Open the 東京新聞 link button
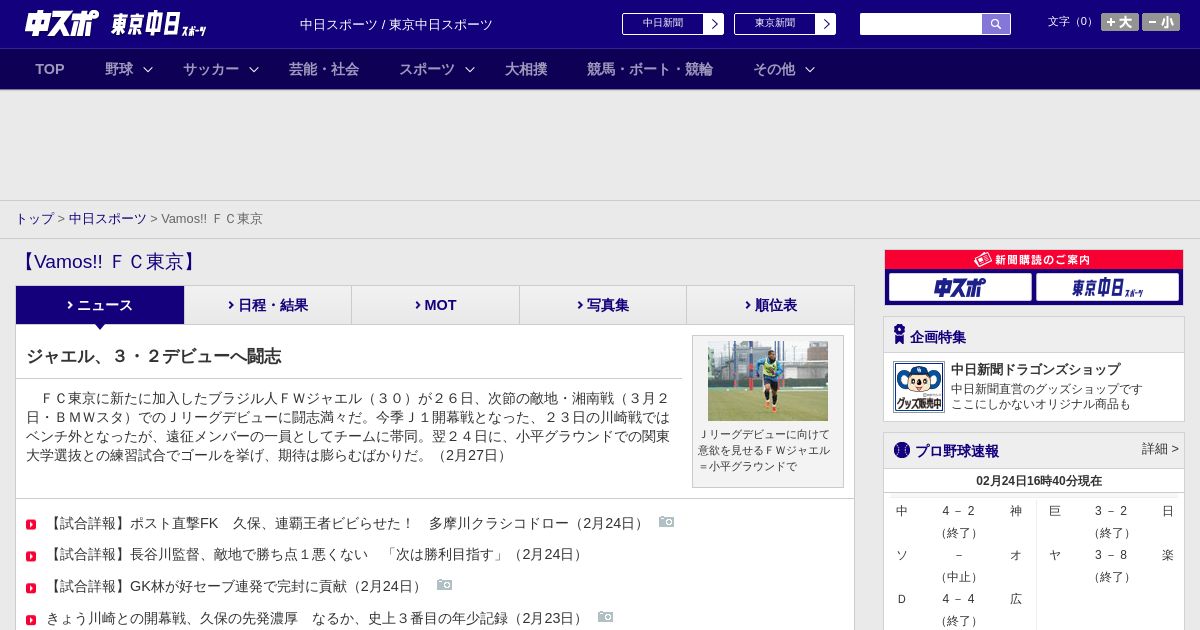The height and width of the screenshot is (630, 1200). (775, 24)
